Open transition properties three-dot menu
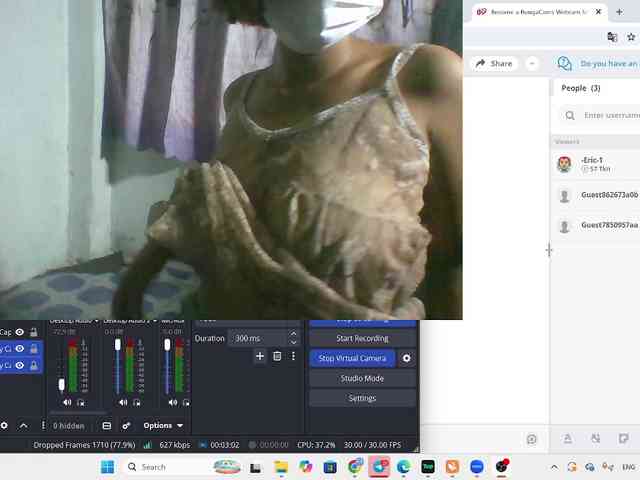The height and width of the screenshot is (480, 640). pyautogui.click(x=293, y=356)
